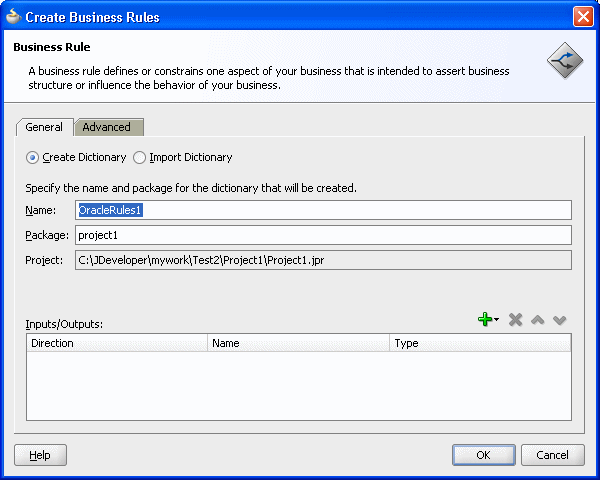Click the Cancel button

coord(553,455)
